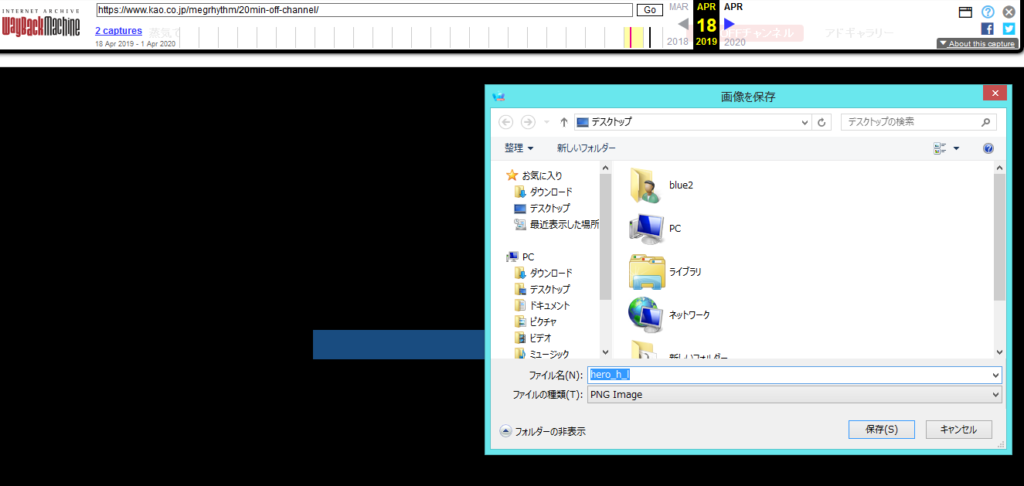Open the ファイルの種類 PNG Image dropdown
Screen dimensions: 1024x486
pyautogui.click(x=794, y=395)
